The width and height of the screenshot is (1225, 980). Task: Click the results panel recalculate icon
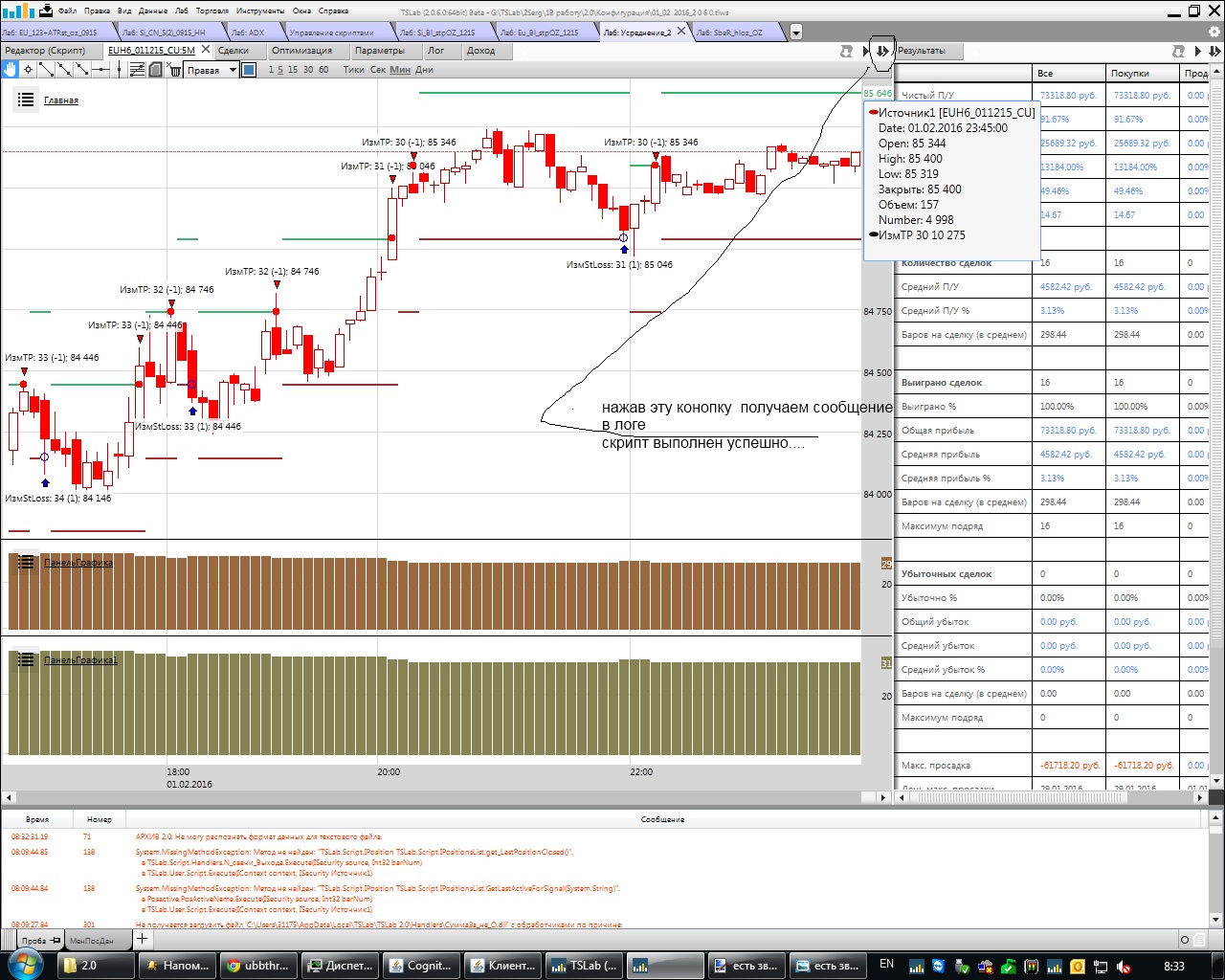click(1178, 51)
